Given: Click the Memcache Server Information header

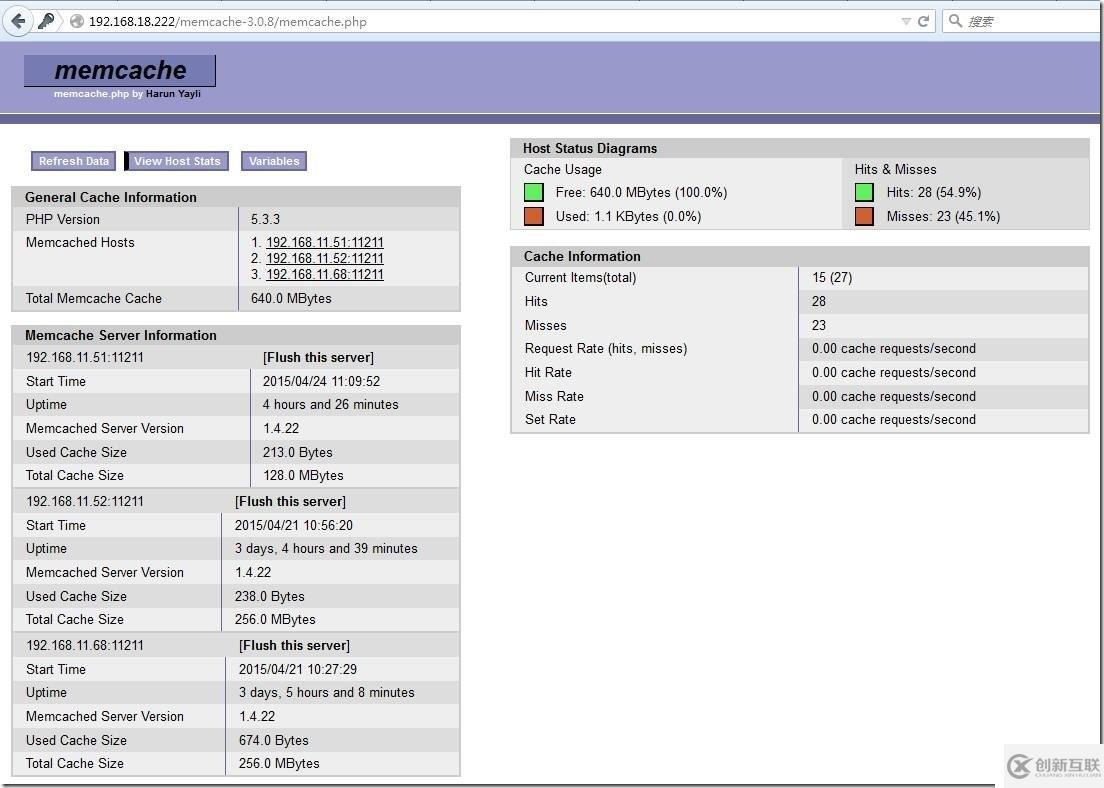Looking at the screenshot, I should click(120, 336).
